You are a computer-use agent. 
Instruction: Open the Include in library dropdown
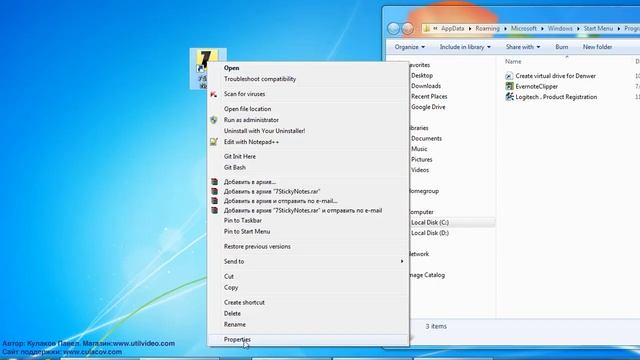pos(465,47)
